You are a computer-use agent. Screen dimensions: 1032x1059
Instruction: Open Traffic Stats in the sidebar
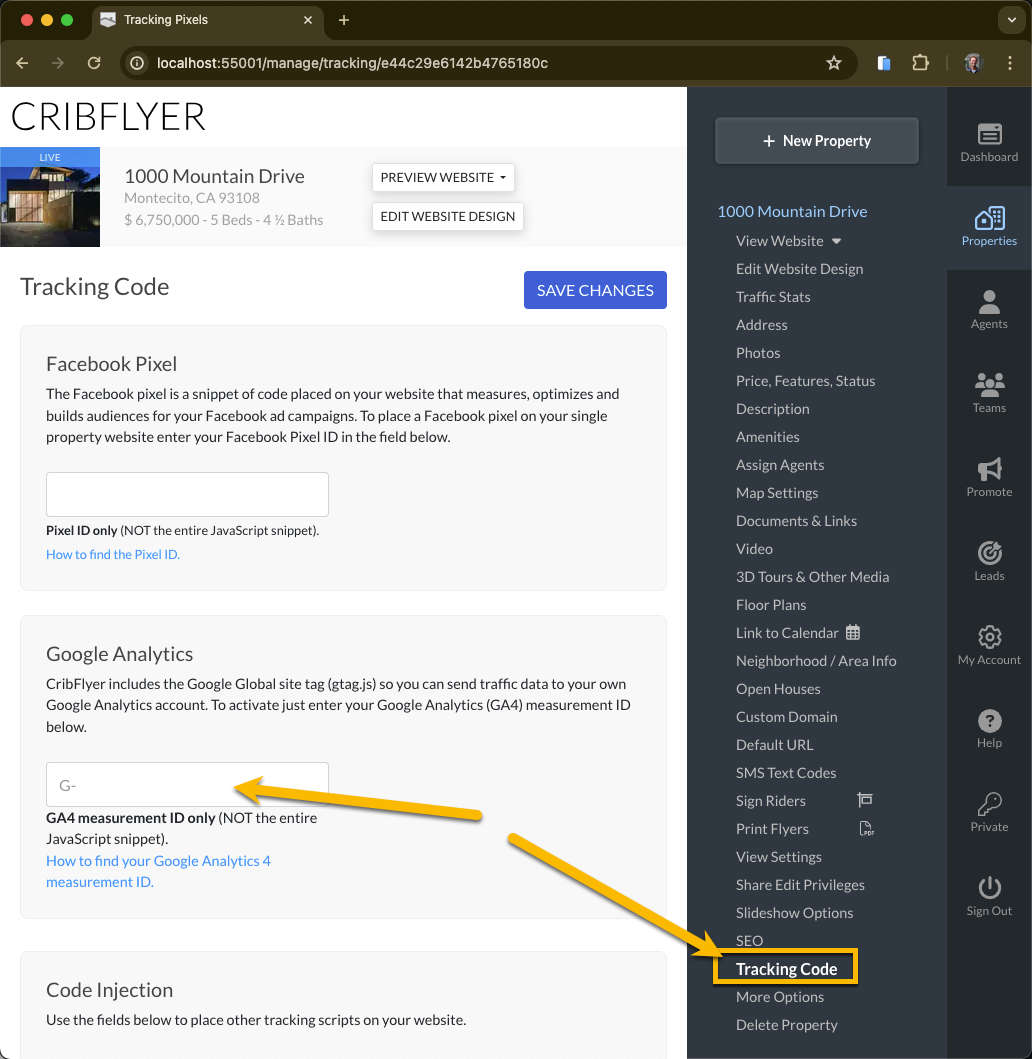tap(773, 297)
